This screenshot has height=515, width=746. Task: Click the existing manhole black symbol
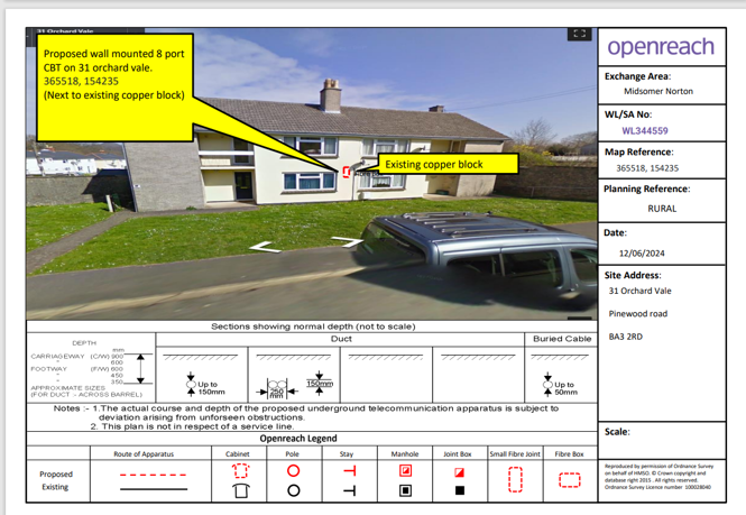point(405,490)
